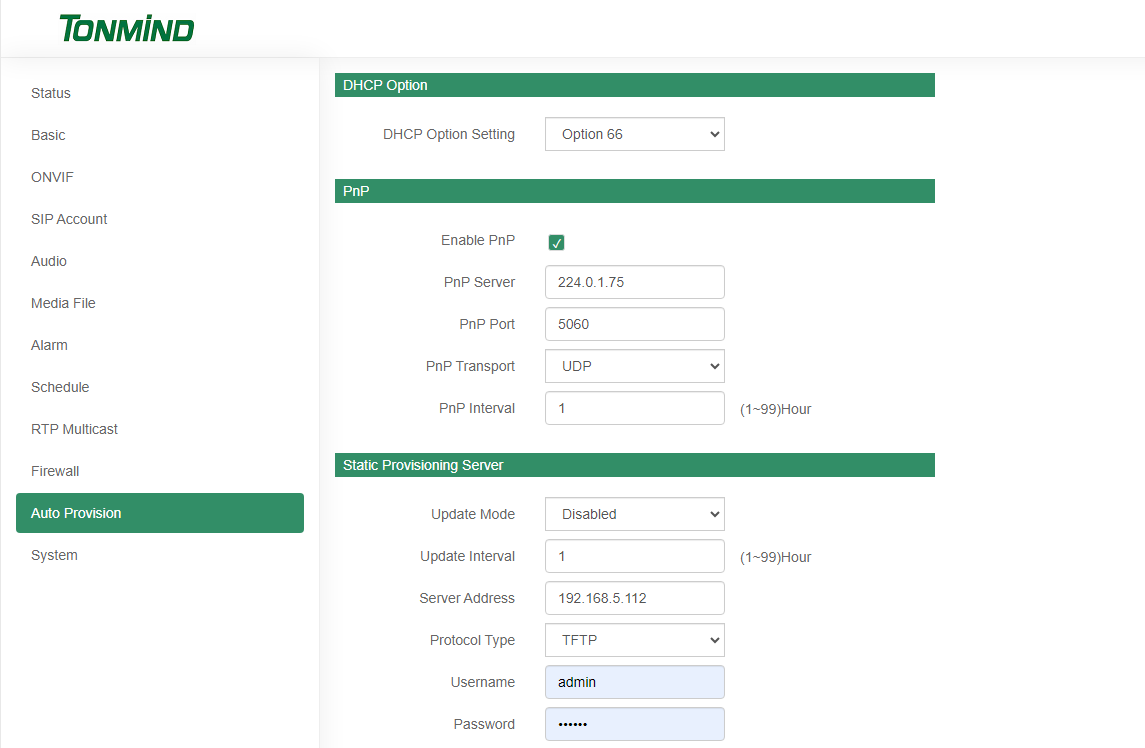This screenshot has height=748, width=1145.
Task: Open the System settings page
Action: (54, 555)
